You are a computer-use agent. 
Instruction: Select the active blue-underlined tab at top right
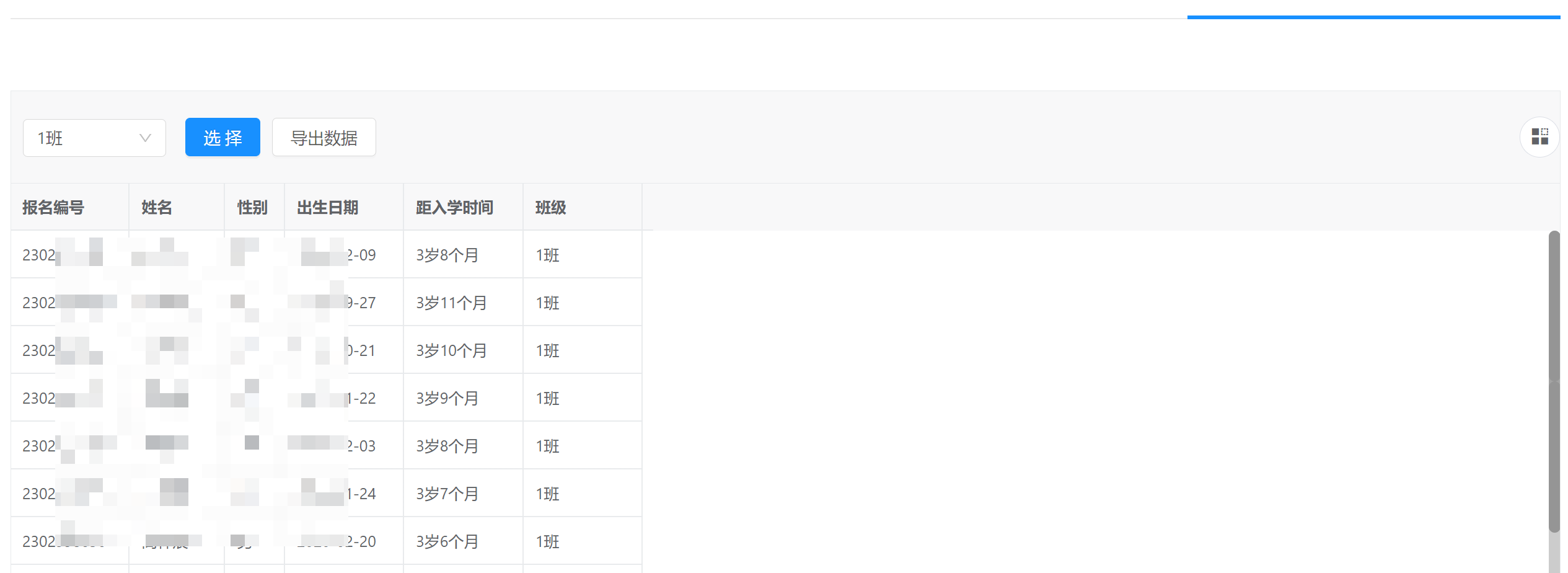(1373, 17)
